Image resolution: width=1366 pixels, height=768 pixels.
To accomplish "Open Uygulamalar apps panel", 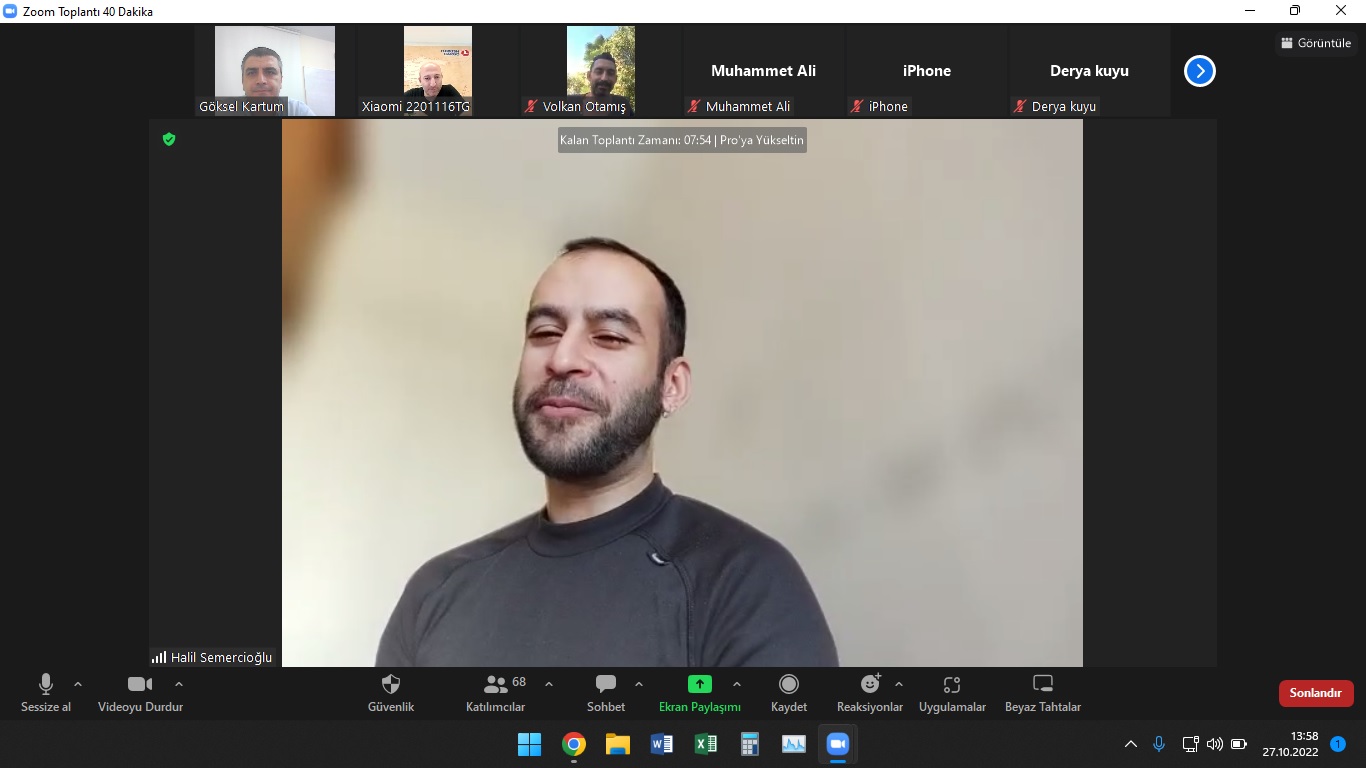I will click(952, 693).
